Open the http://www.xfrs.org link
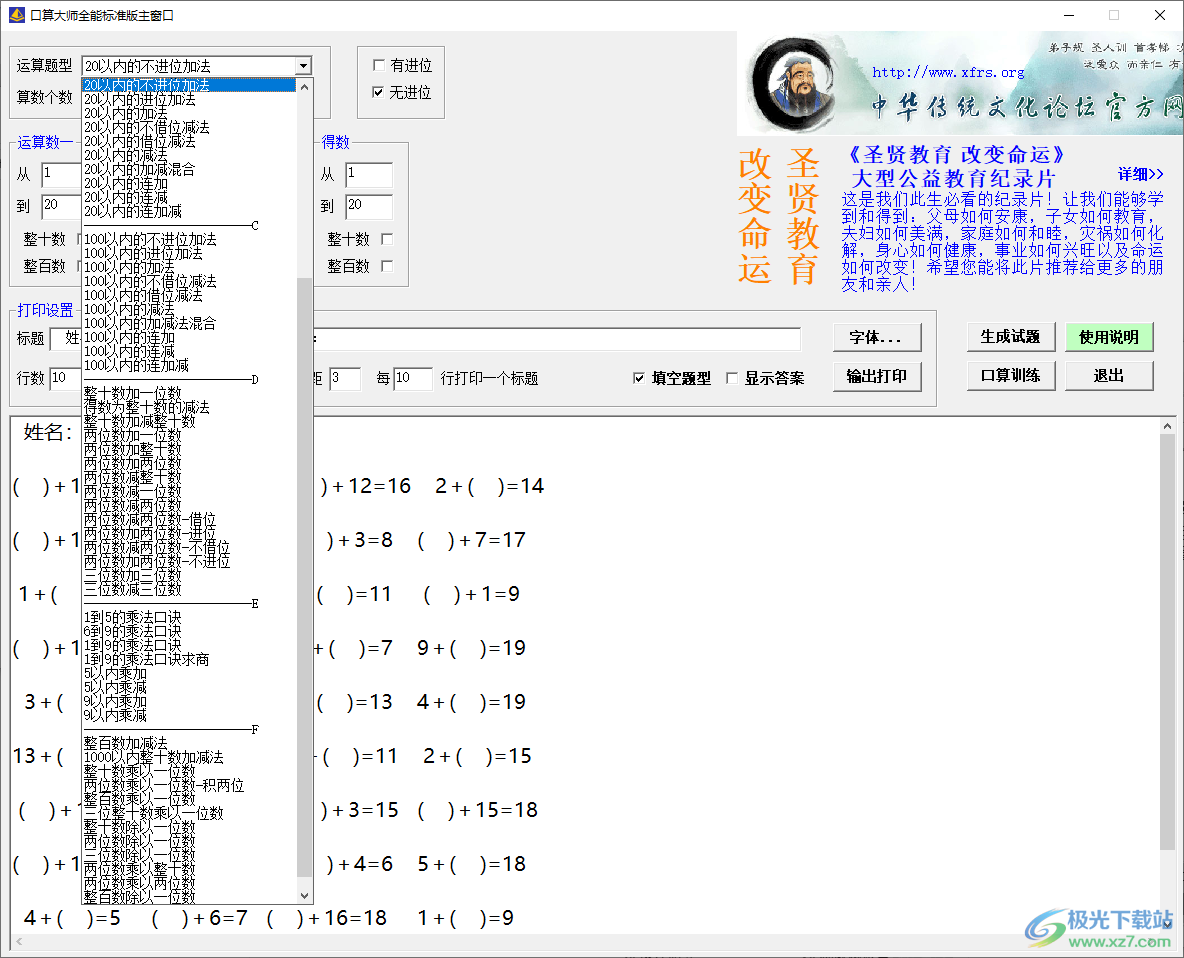This screenshot has width=1184, height=958. (x=948, y=72)
